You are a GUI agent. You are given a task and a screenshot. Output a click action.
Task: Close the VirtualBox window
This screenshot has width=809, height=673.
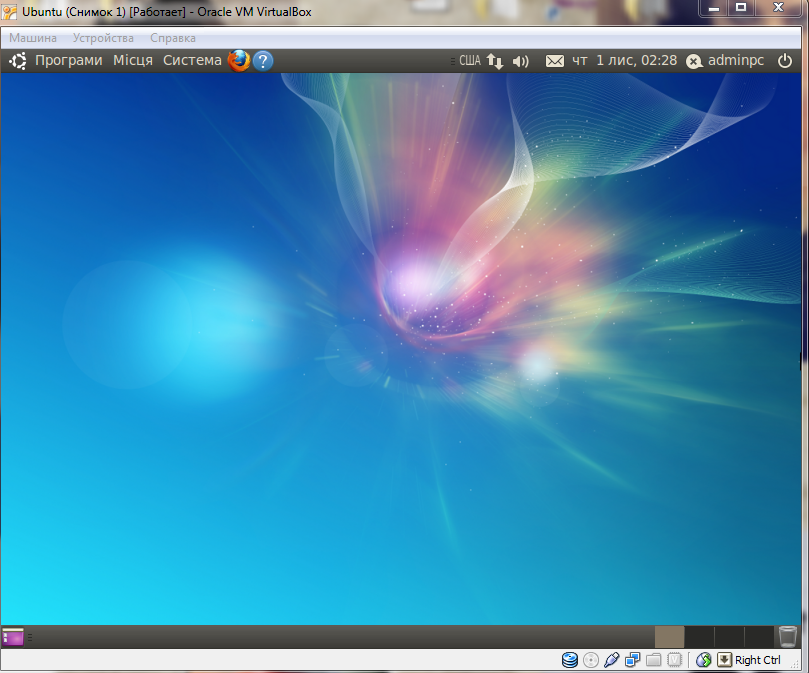pos(779,7)
